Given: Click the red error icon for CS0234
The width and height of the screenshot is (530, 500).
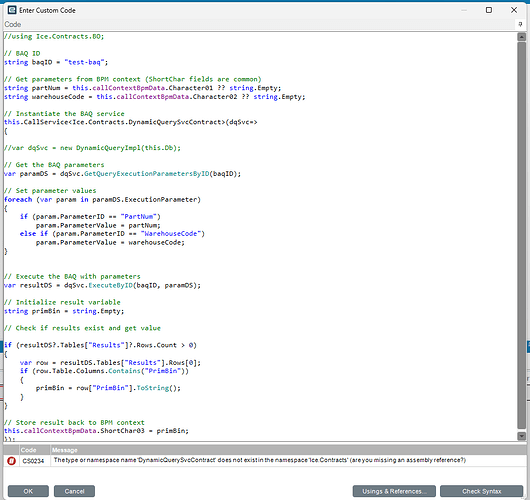Looking at the screenshot, I should pyautogui.click(x=11, y=460).
